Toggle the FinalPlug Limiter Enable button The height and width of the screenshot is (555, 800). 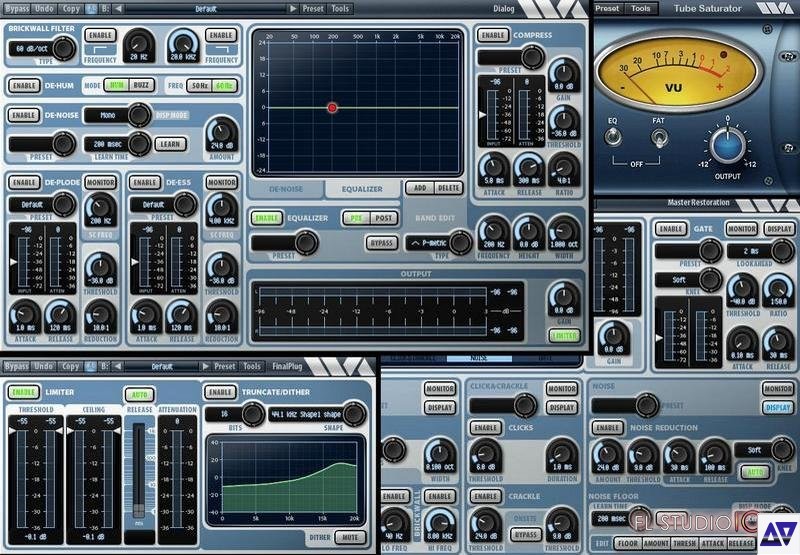click(x=23, y=392)
